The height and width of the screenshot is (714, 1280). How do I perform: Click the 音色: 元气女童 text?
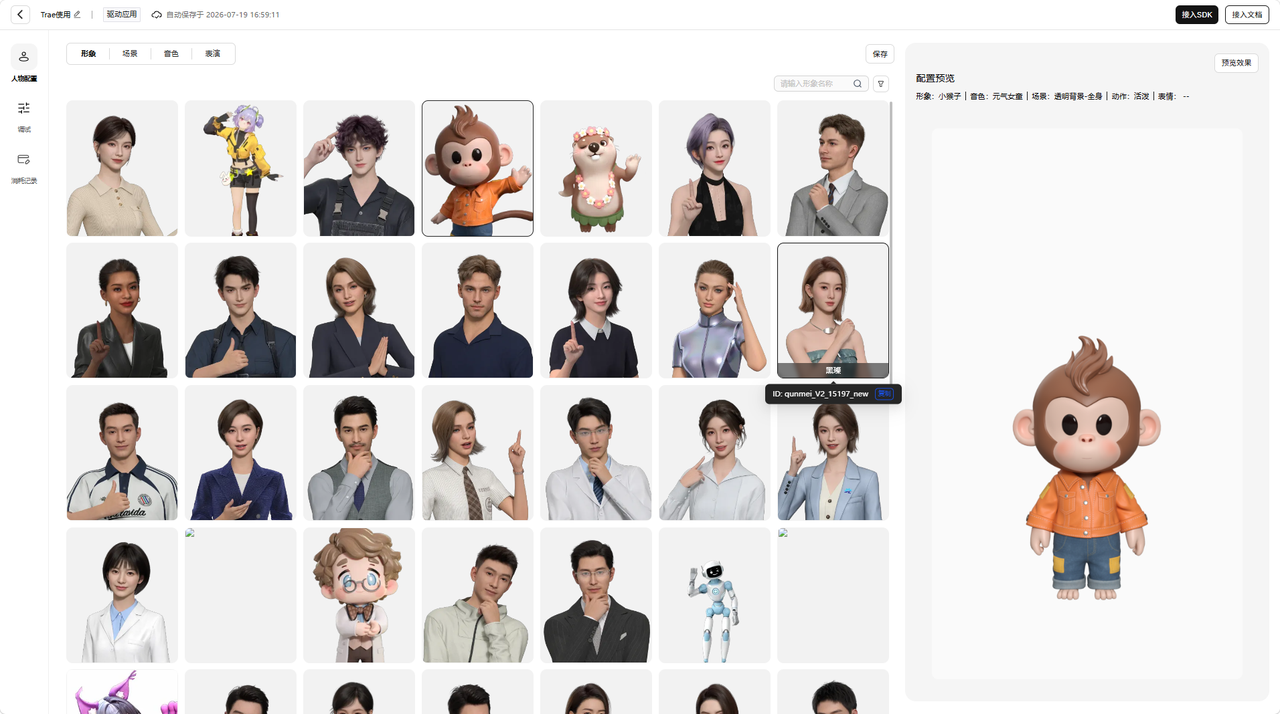coord(996,96)
